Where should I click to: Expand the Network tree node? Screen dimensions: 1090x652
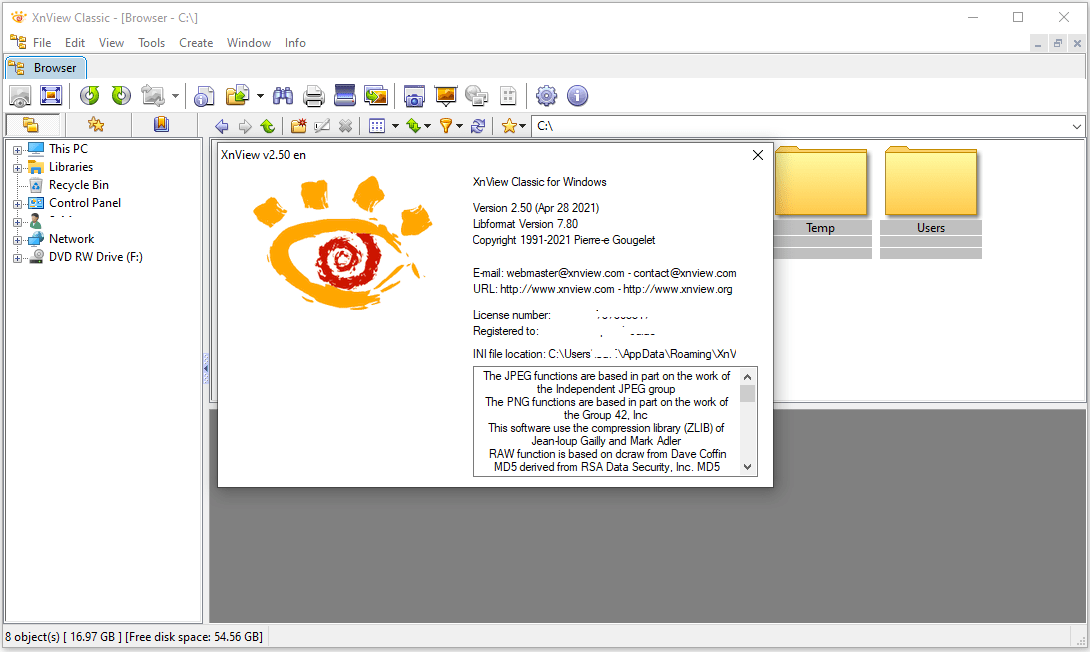[x=17, y=240]
